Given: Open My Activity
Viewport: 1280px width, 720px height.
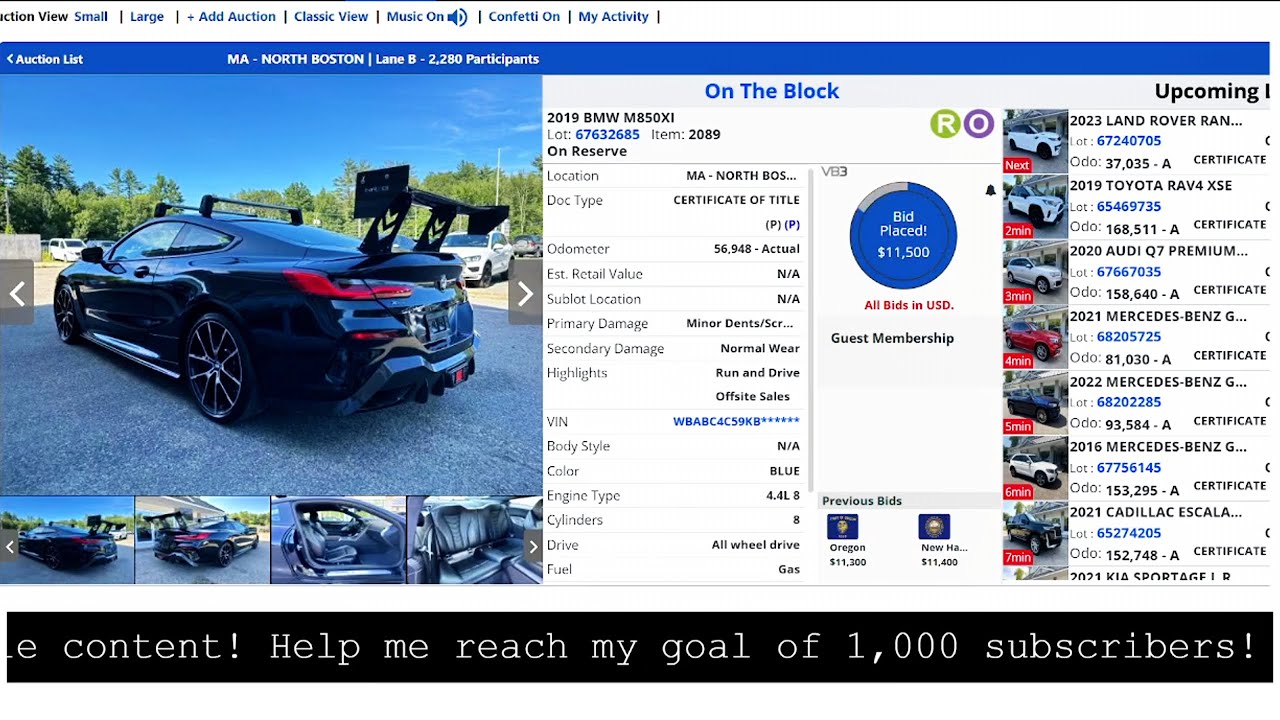Looking at the screenshot, I should point(613,17).
